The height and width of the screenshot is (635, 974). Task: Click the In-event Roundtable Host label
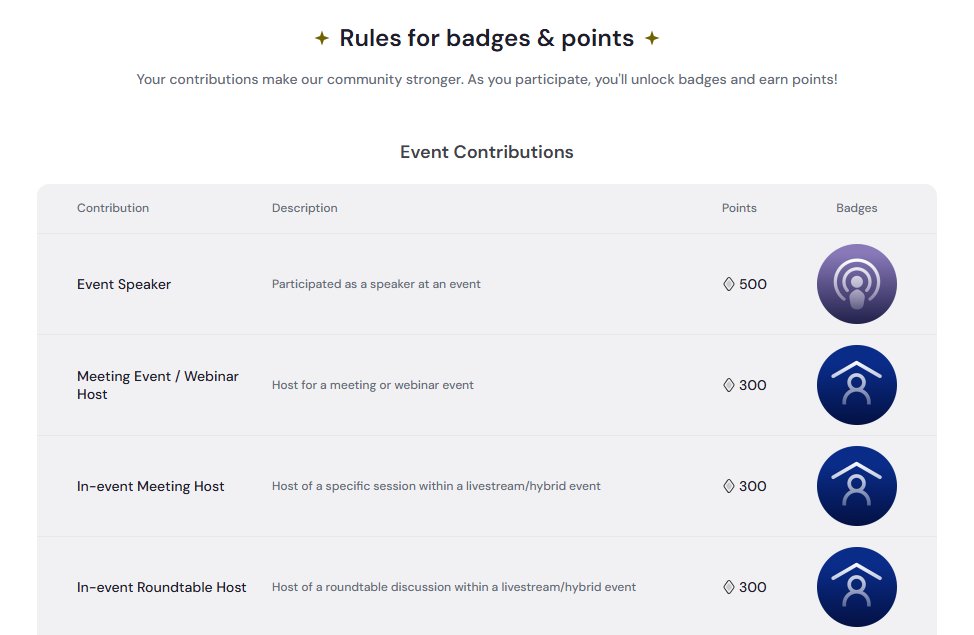point(162,587)
